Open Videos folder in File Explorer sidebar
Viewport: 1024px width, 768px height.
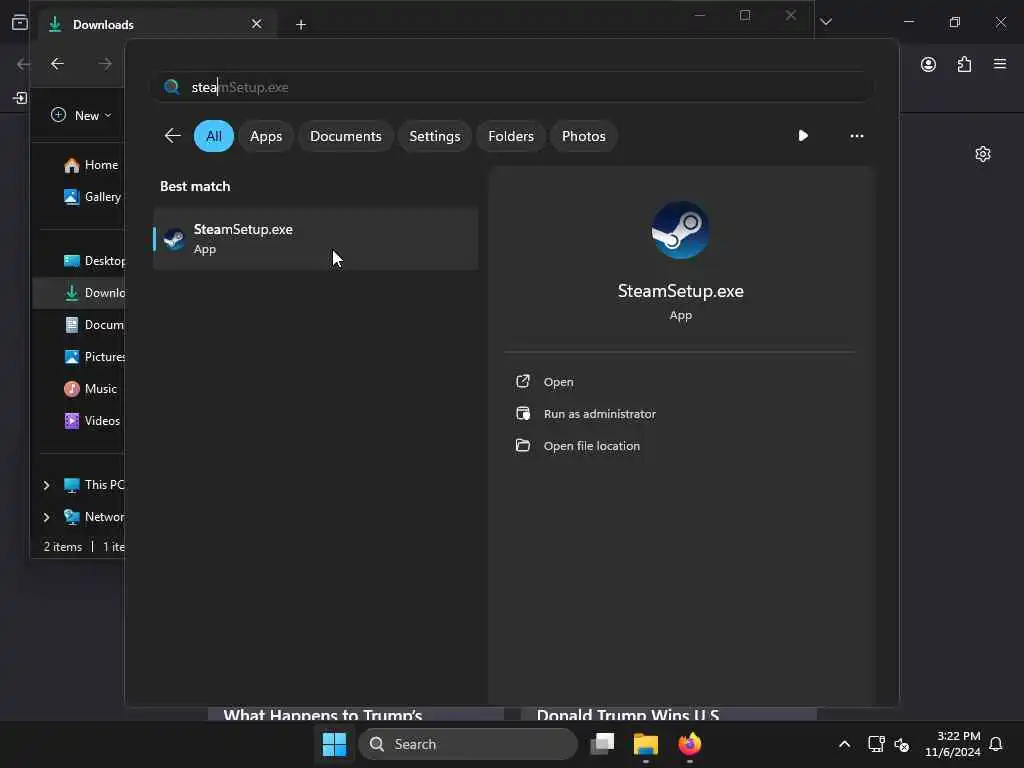coord(92,421)
